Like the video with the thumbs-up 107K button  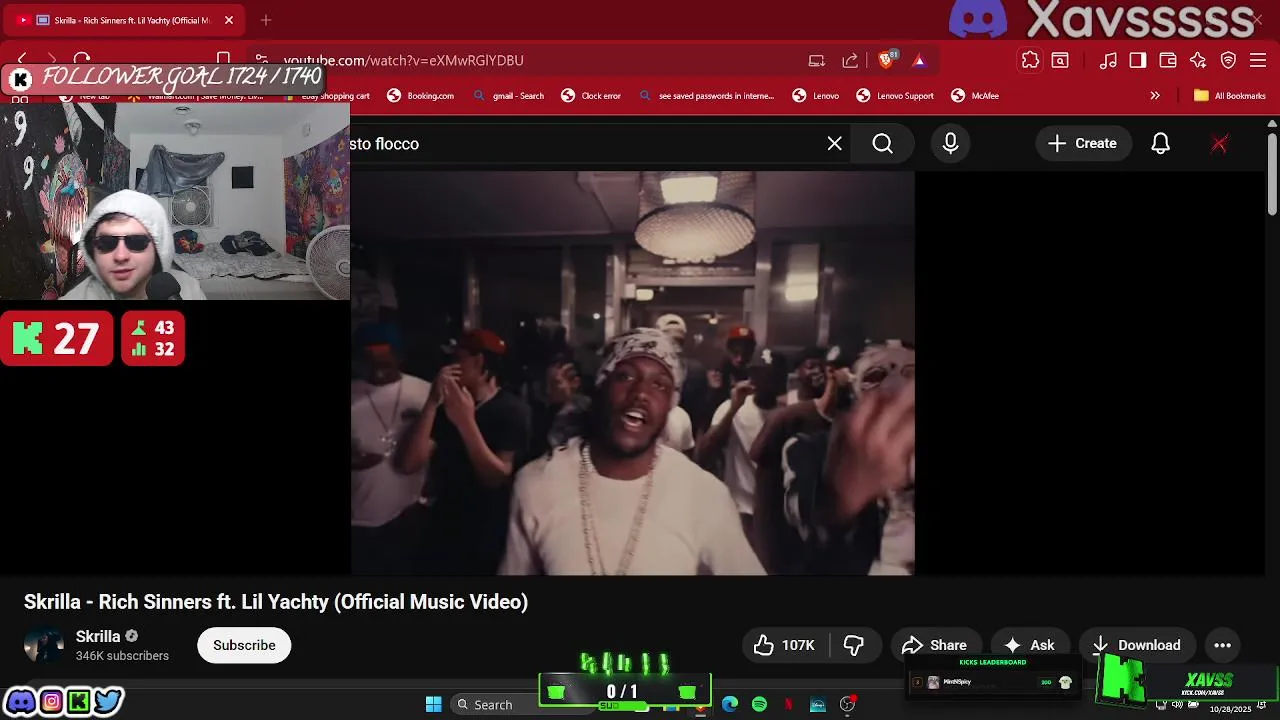pyautogui.click(x=785, y=645)
